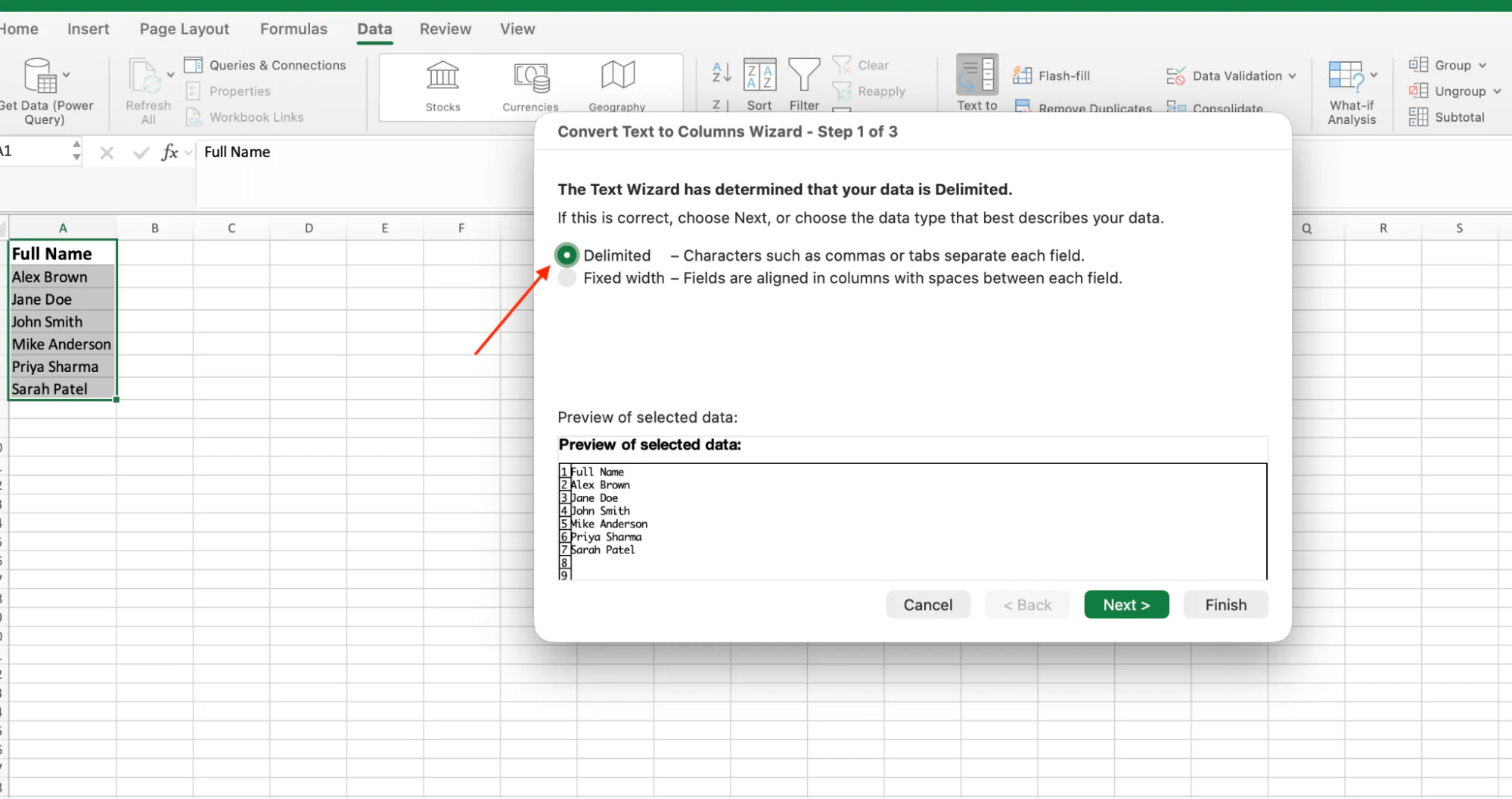This screenshot has width=1512, height=799.
Task: Clear the applied filter
Action: point(861,65)
